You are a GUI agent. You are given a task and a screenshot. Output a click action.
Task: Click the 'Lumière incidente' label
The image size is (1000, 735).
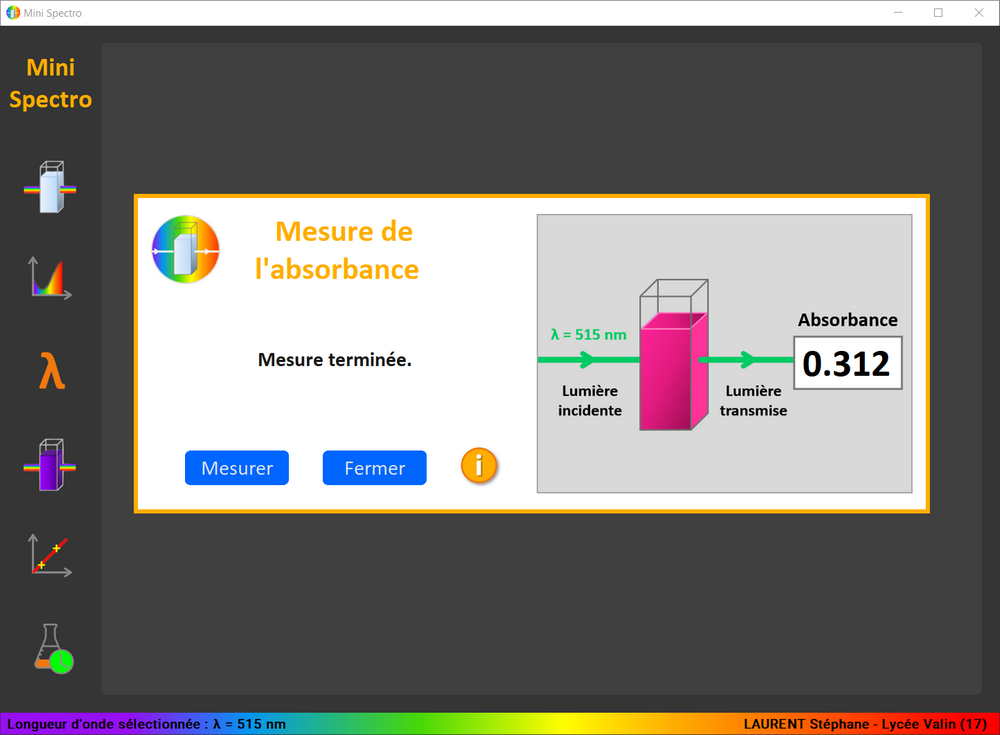pyautogui.click(x=590, y=401)
